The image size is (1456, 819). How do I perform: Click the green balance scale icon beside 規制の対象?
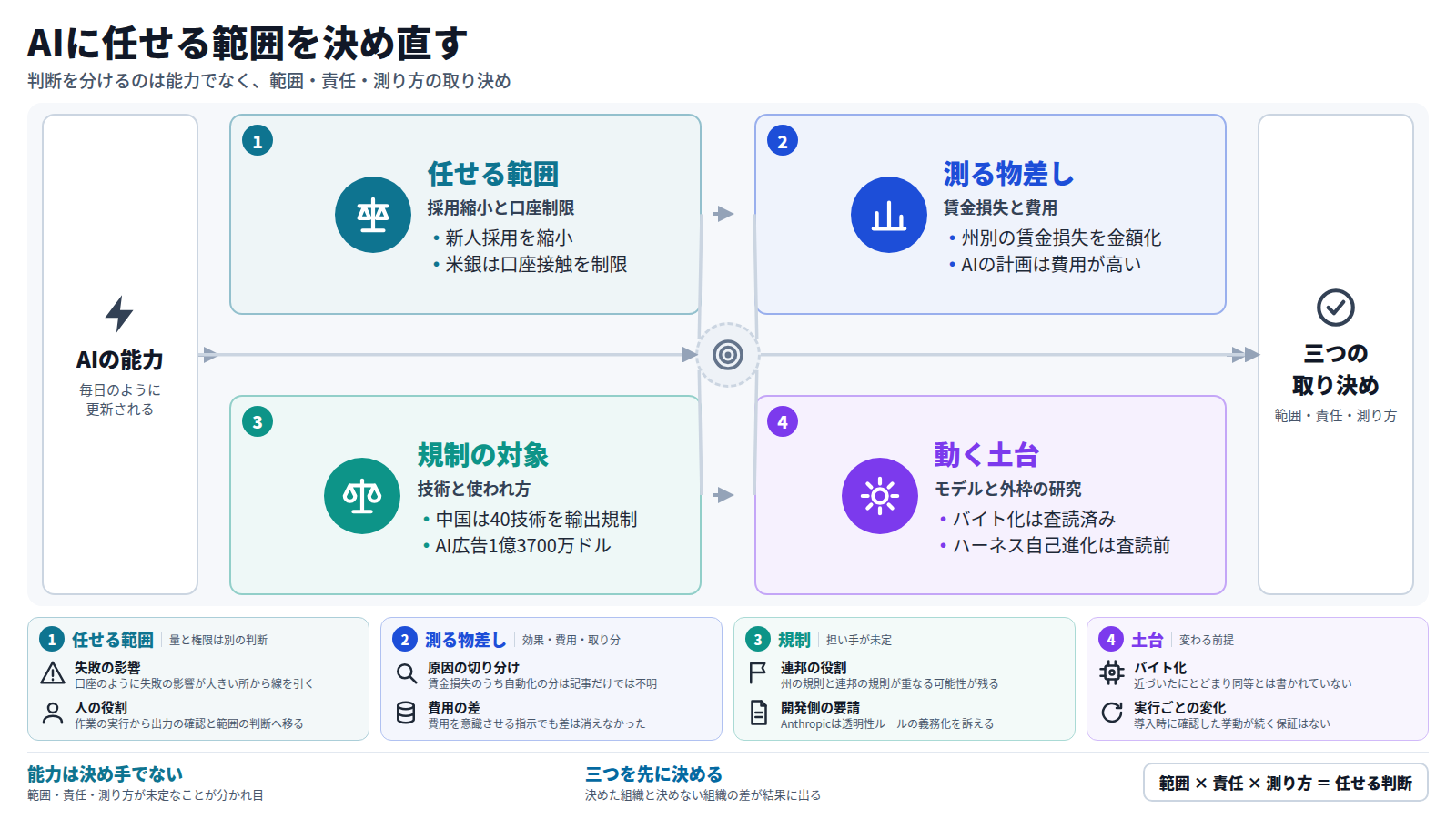click(x=362, y=496)
